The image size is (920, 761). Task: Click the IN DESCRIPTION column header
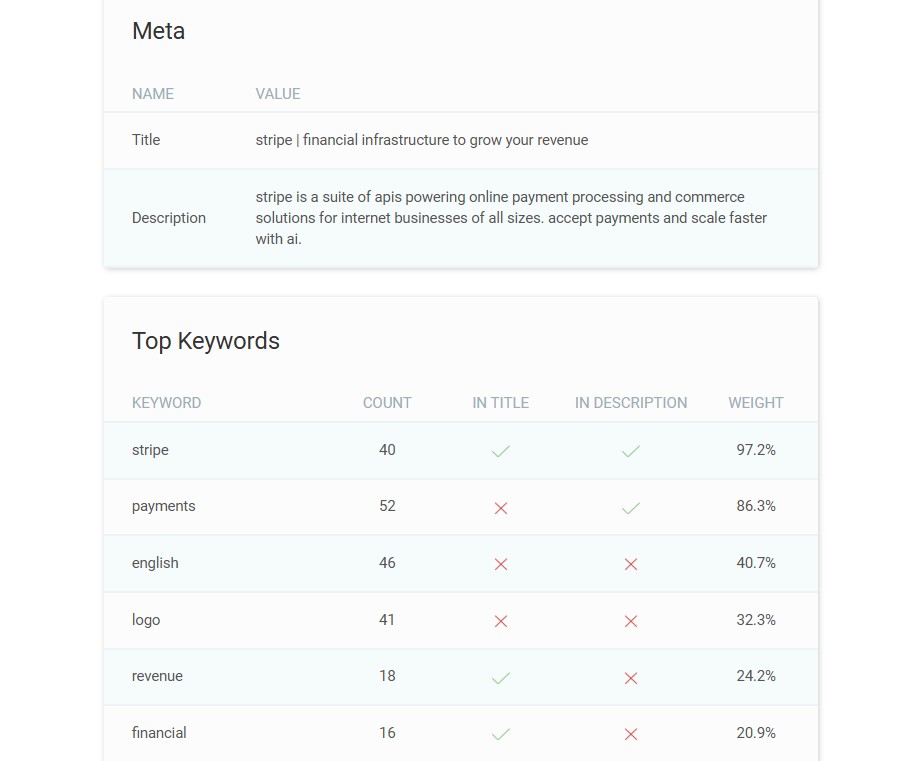coord(631,403)
